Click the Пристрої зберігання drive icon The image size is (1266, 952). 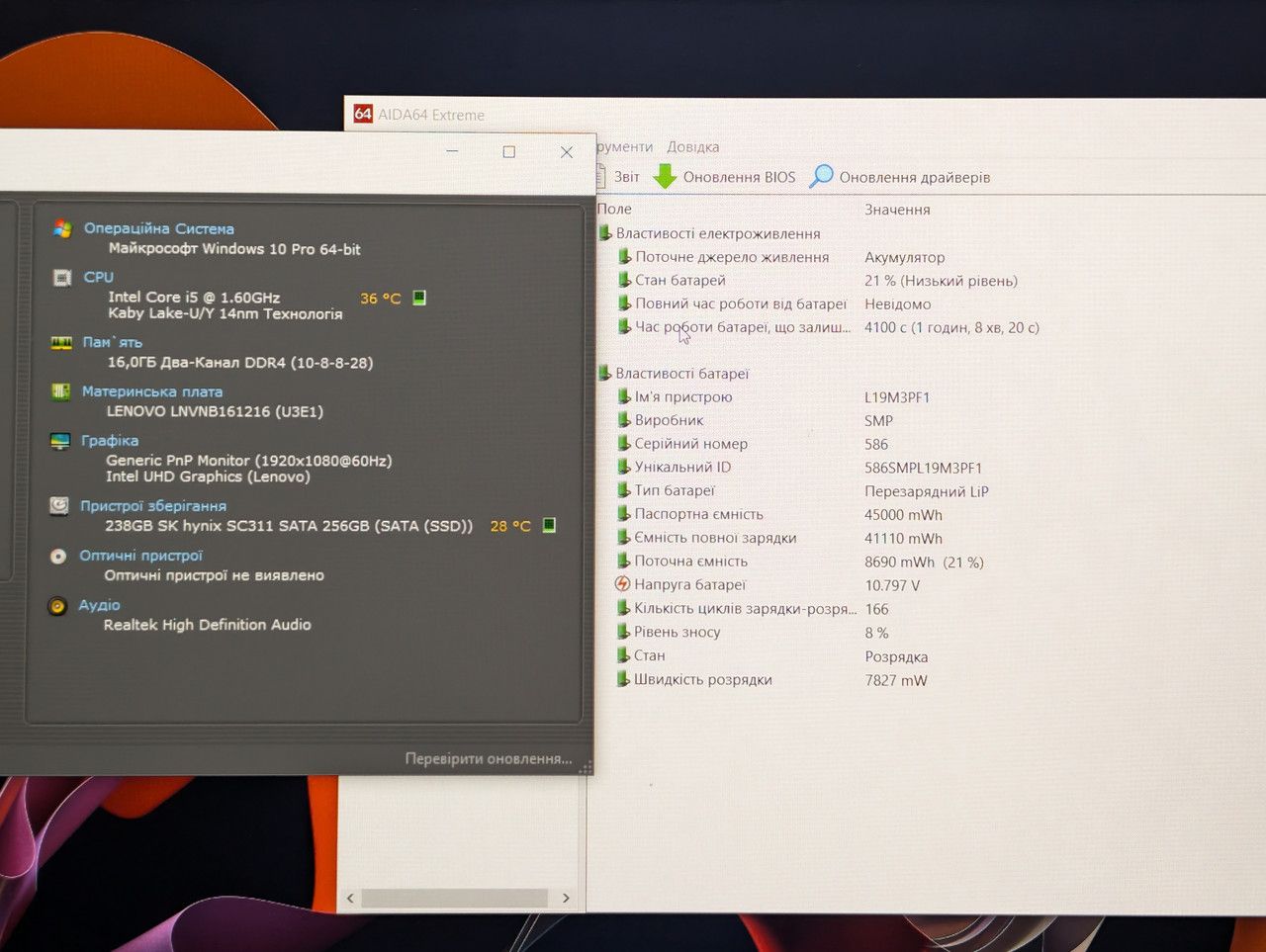pyautogui.click(x=59, y=506)
